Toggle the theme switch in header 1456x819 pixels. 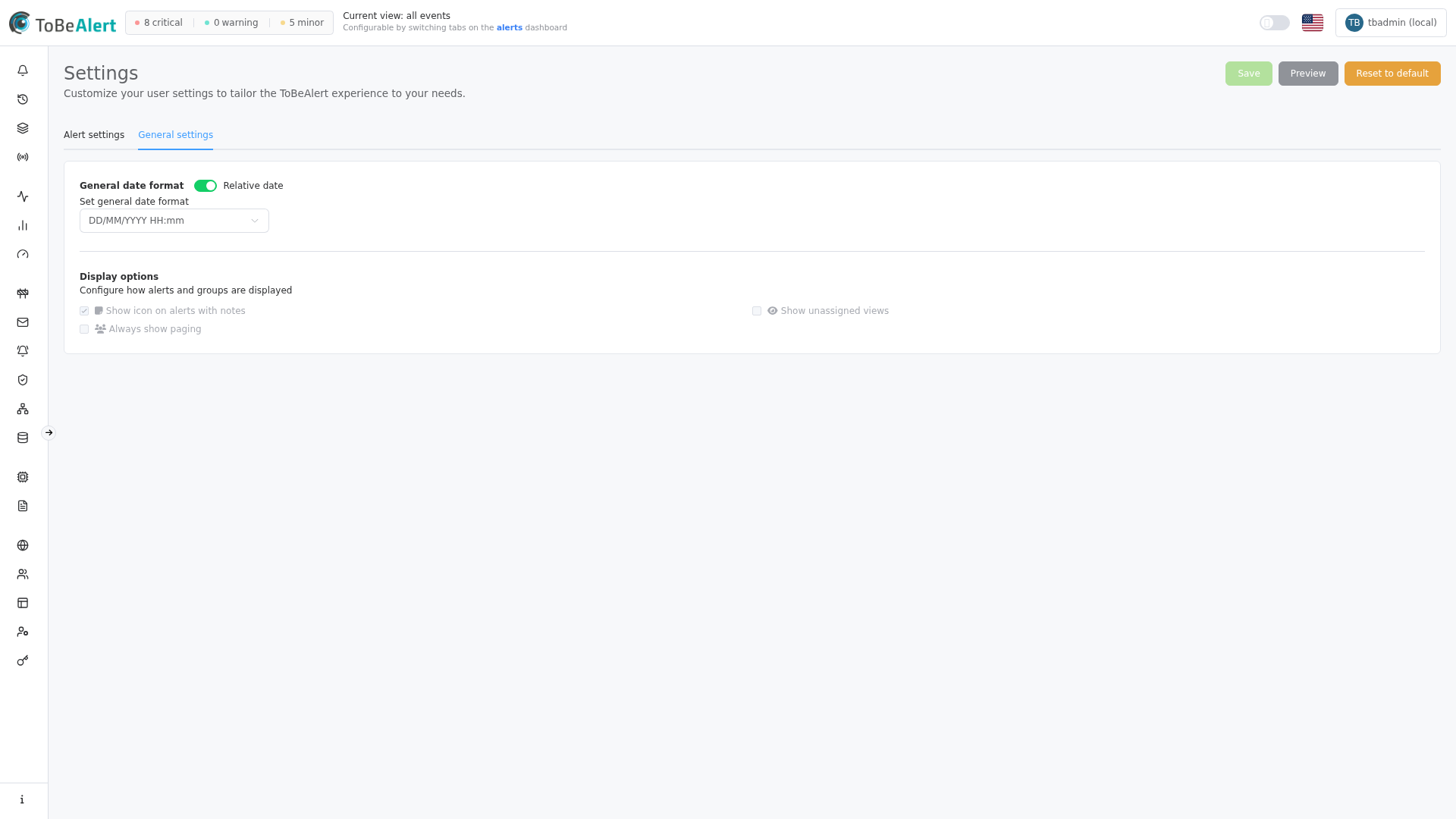[1275, 23]
